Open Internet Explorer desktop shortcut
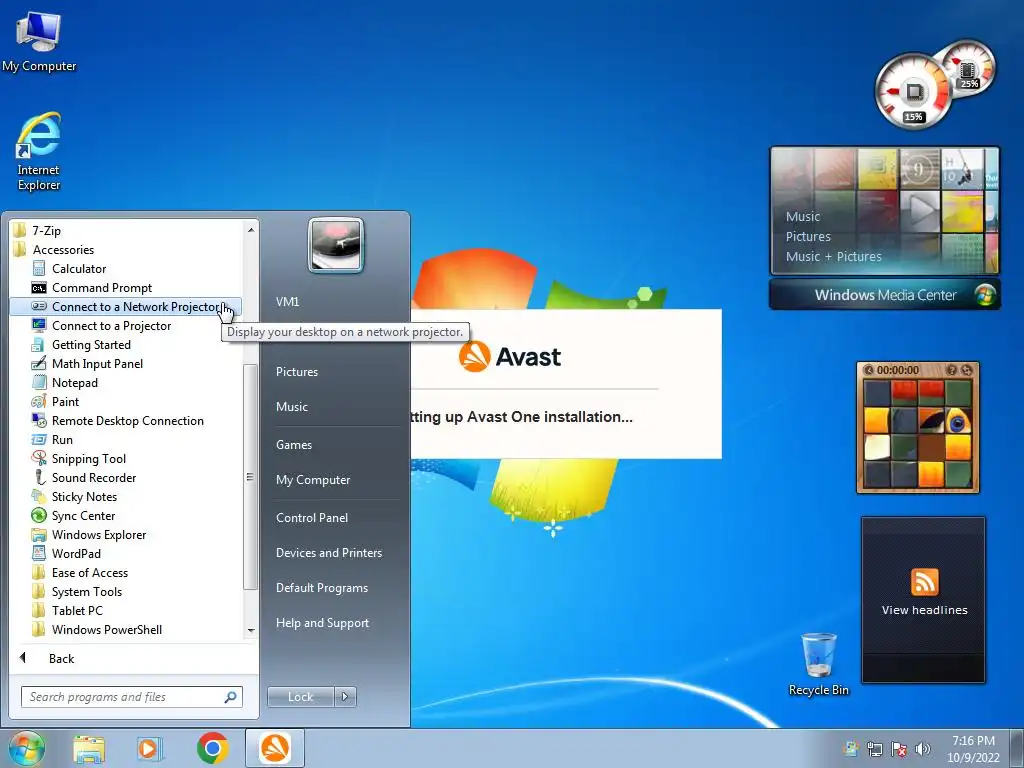 pos(39,152)
